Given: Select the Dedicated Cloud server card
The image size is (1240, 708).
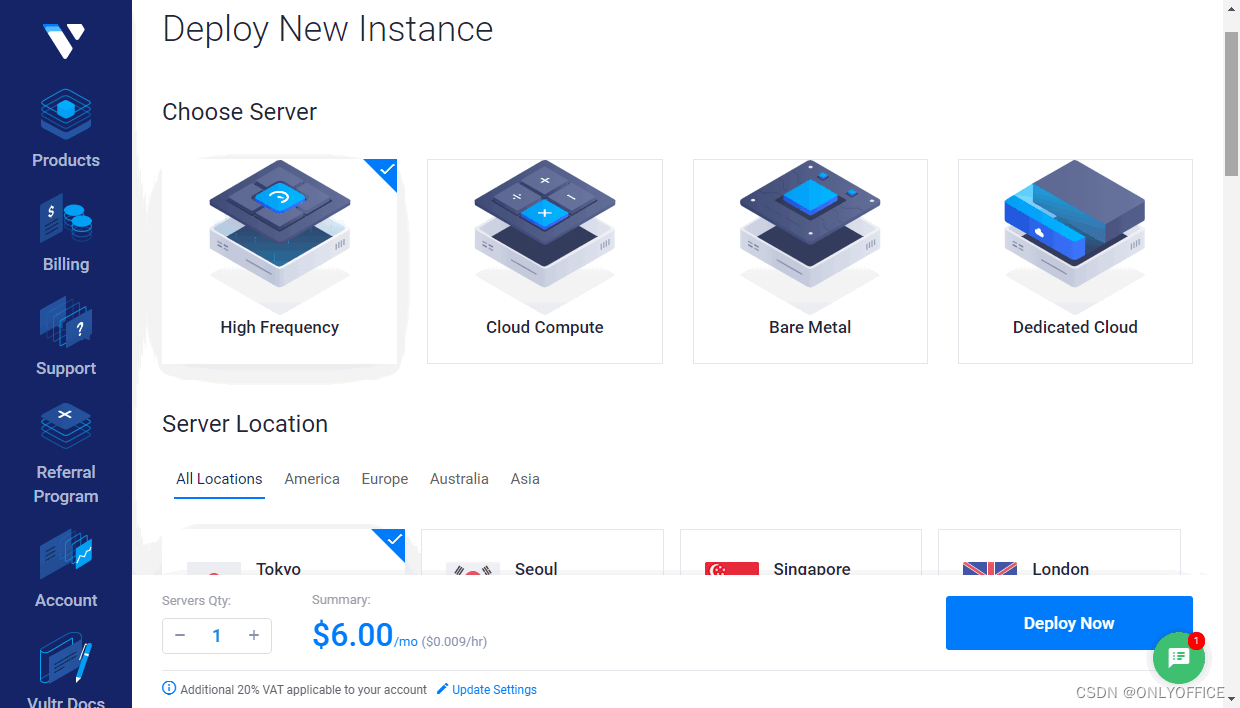Looking at the screenshot, I should click(x=1075, y=261).
